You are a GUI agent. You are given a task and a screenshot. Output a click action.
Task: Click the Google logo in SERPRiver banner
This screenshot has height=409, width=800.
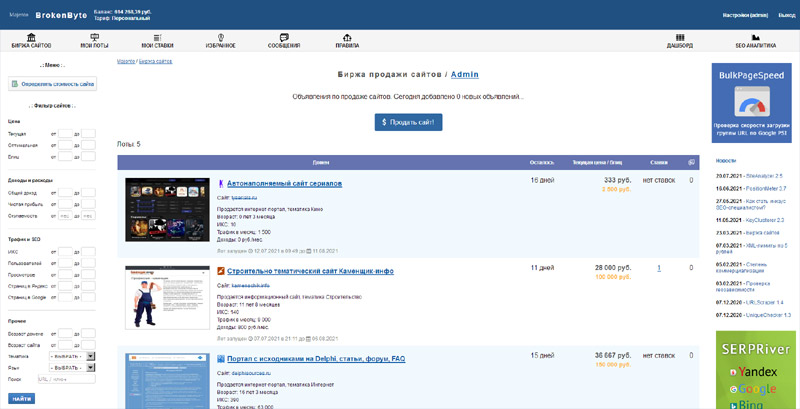coord(753,389)
